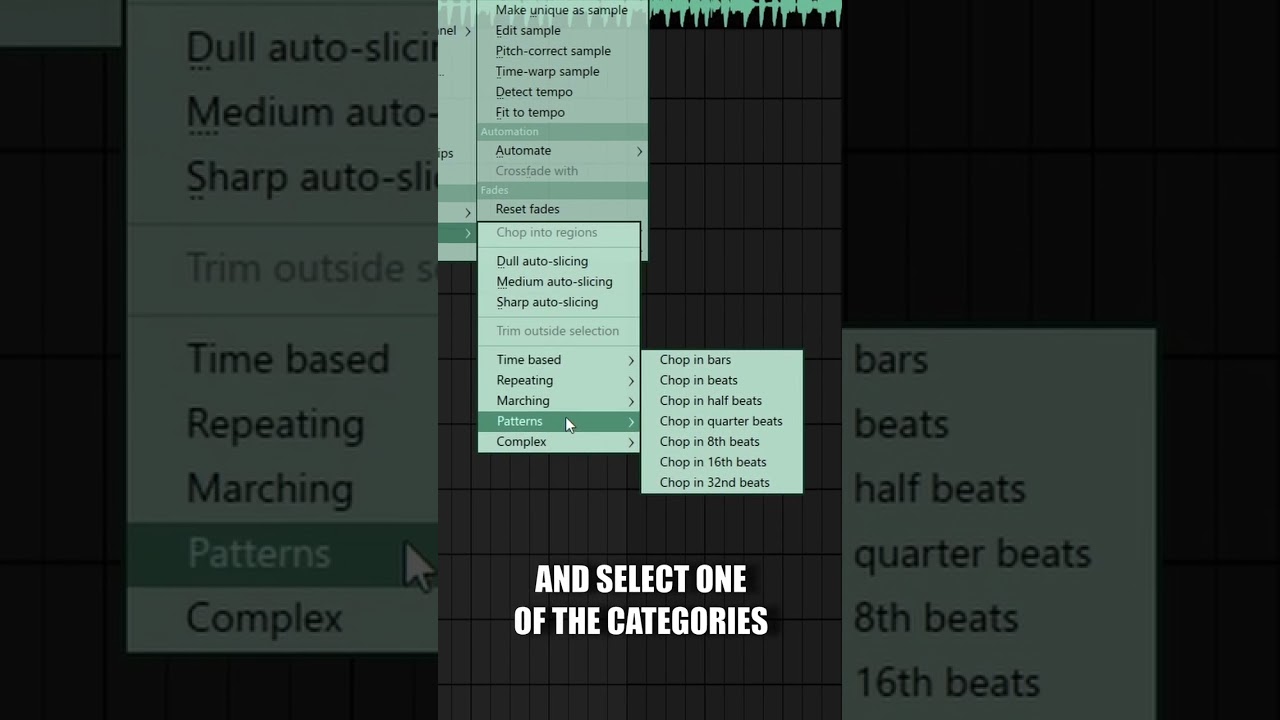Image resolution: width=1280 pixels, height=720 pixels.
Task: Choose Chop in quarter beats
Action: click(x=721, y=421)
